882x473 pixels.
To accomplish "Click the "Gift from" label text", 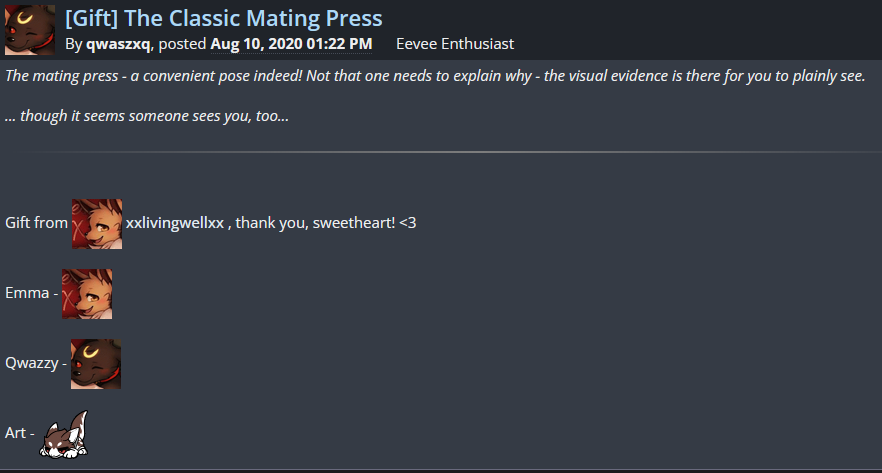I will 36,223.
